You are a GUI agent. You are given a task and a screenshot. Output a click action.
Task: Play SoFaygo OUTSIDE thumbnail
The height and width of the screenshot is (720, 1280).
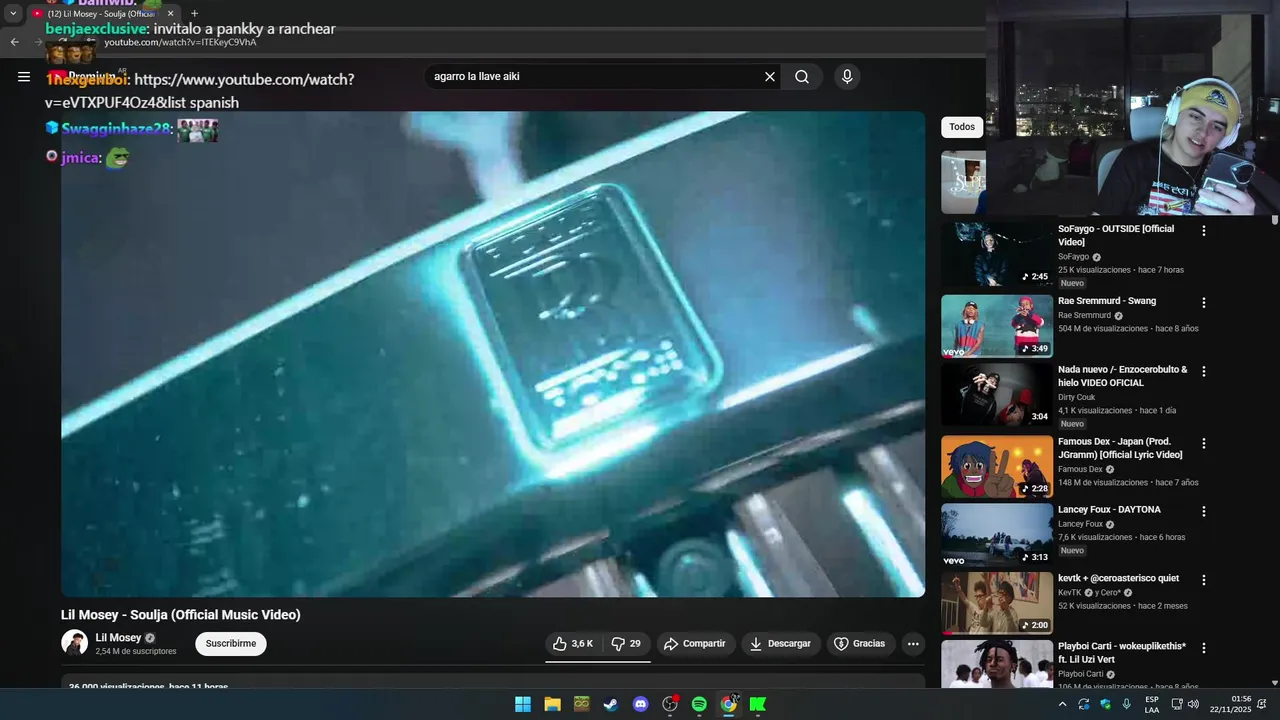[997, 254]
